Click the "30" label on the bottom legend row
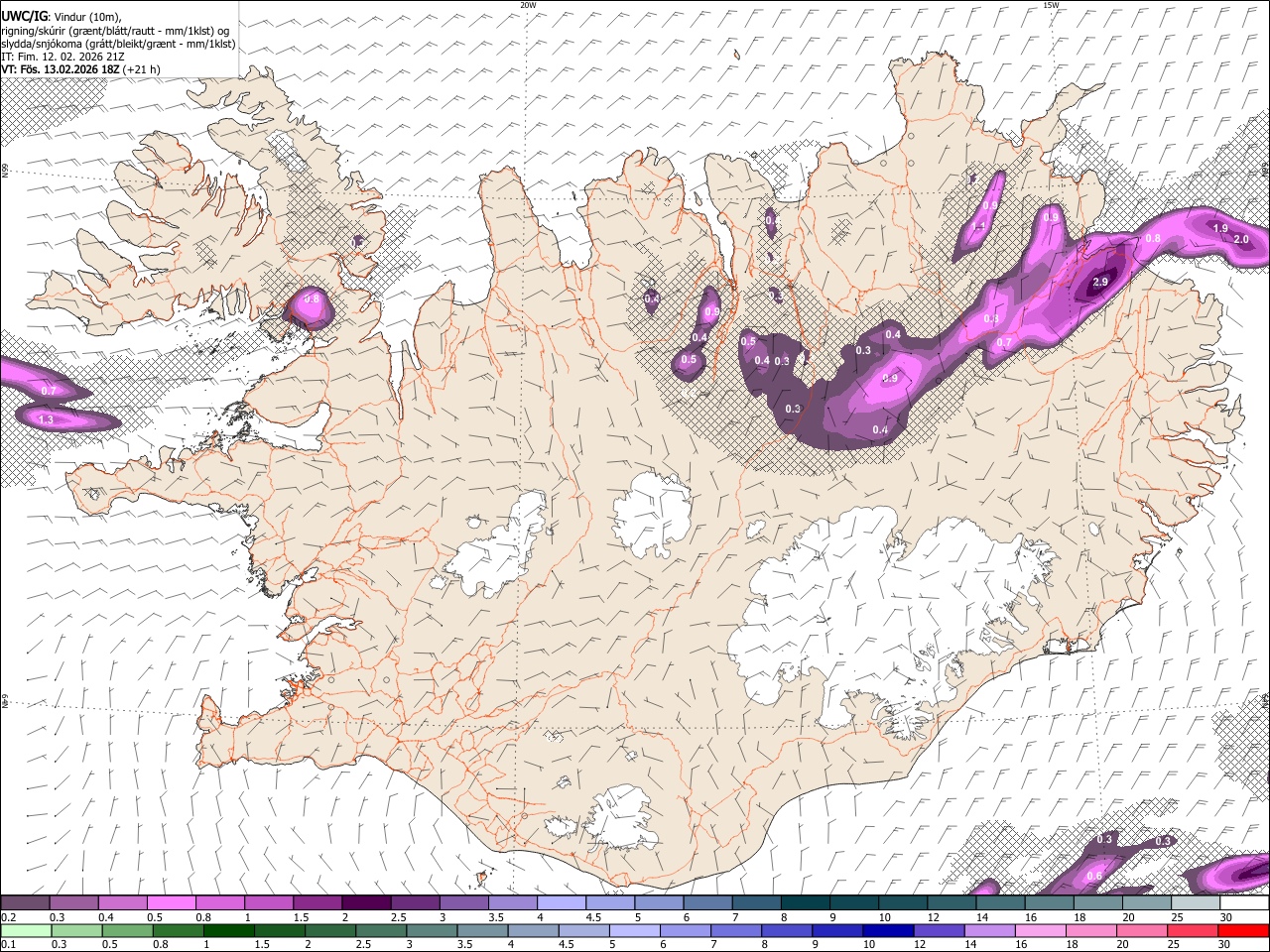Screen dimensions: 1270x952 pos(1223,944)
